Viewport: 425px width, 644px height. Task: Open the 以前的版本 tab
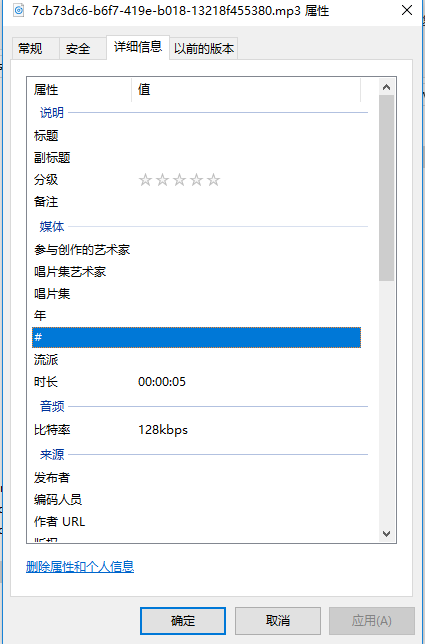tap(204, 48)
